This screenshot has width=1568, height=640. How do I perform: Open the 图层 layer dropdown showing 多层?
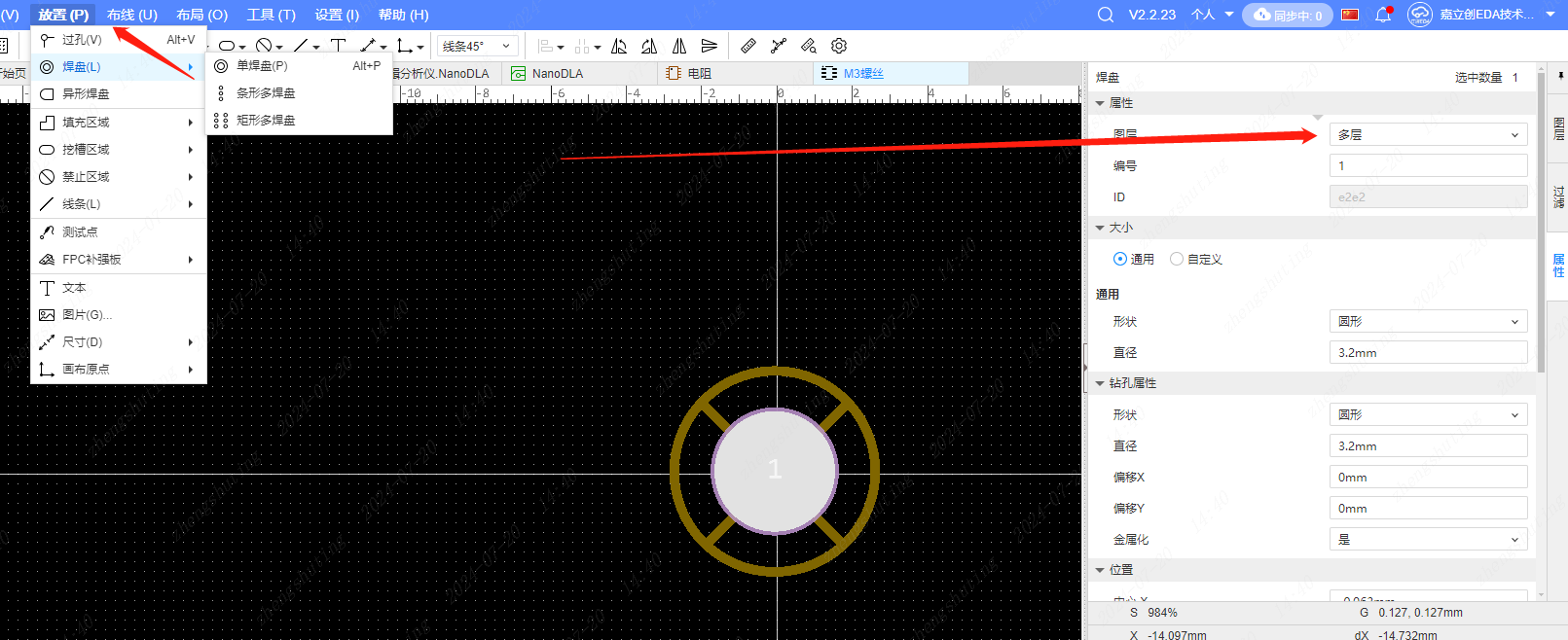pos(1428,135)
